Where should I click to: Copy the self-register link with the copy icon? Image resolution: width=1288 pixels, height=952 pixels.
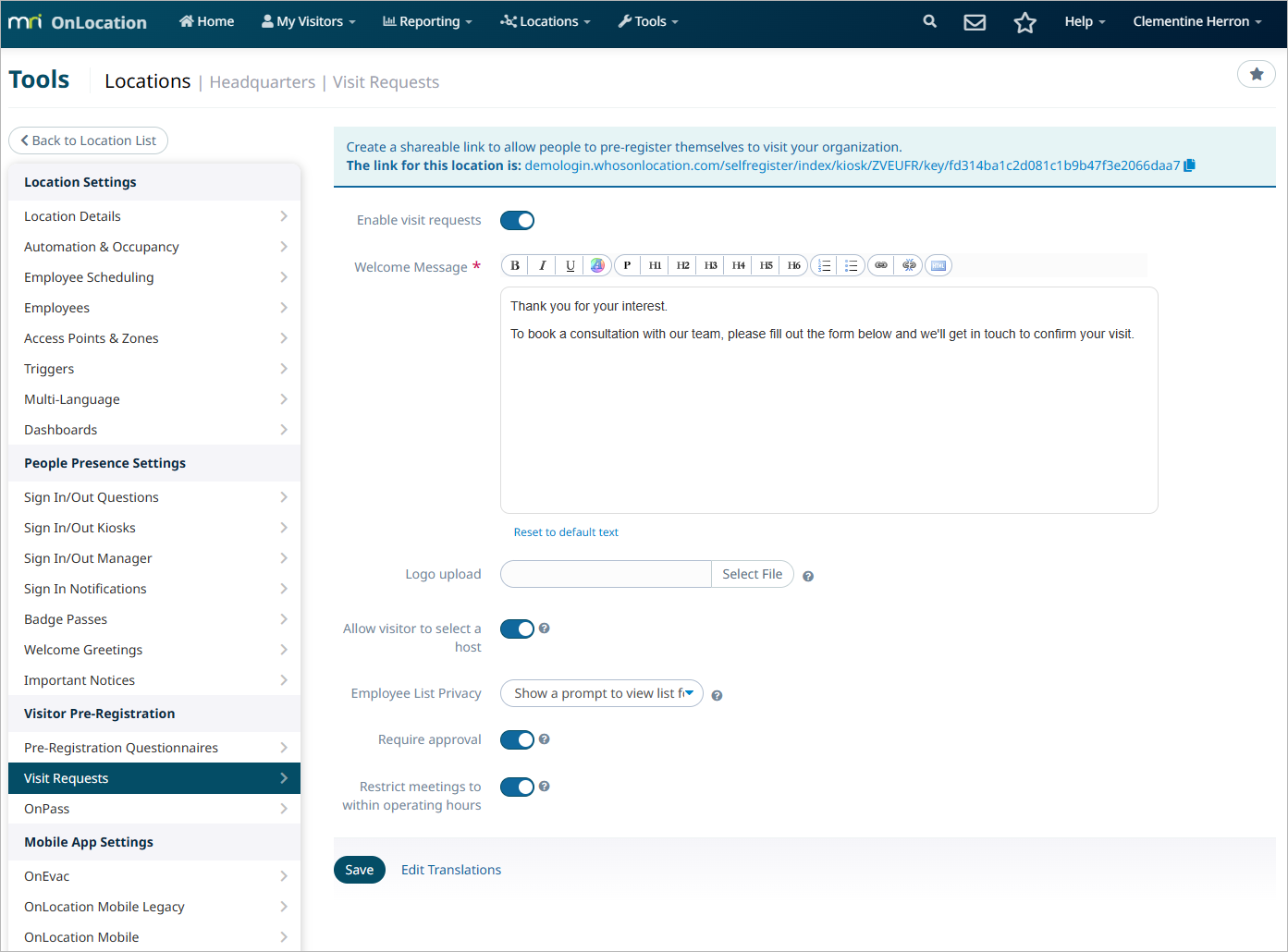click(1190, 165)
